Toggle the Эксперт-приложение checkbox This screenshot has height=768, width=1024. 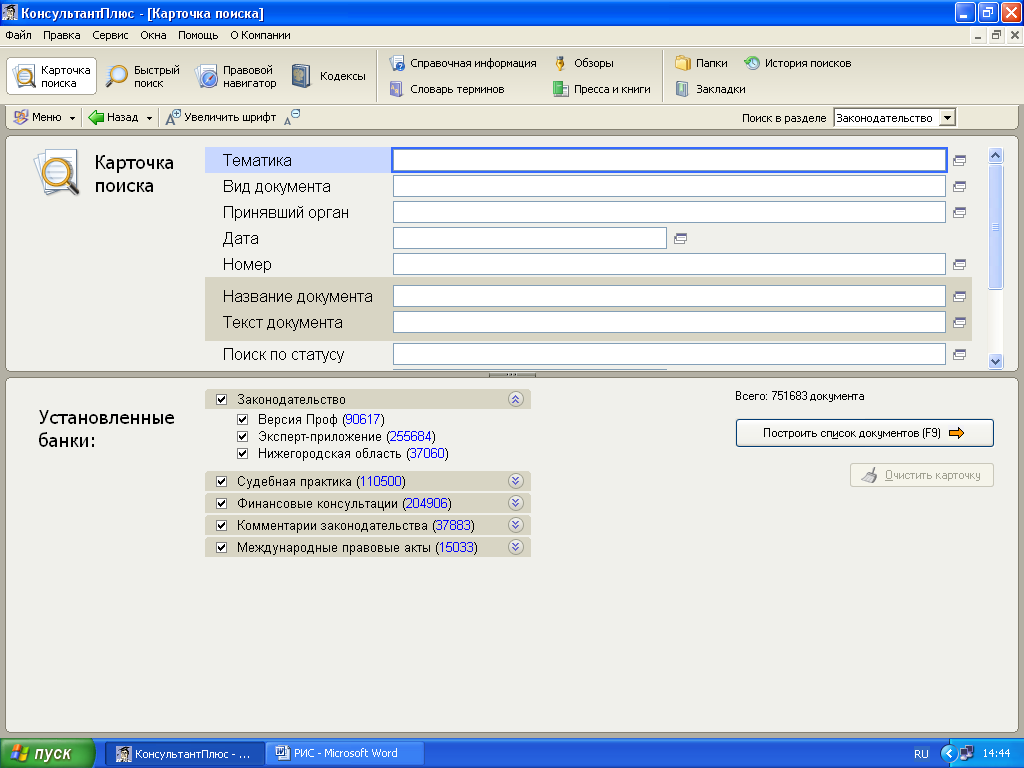pos(242,436)
